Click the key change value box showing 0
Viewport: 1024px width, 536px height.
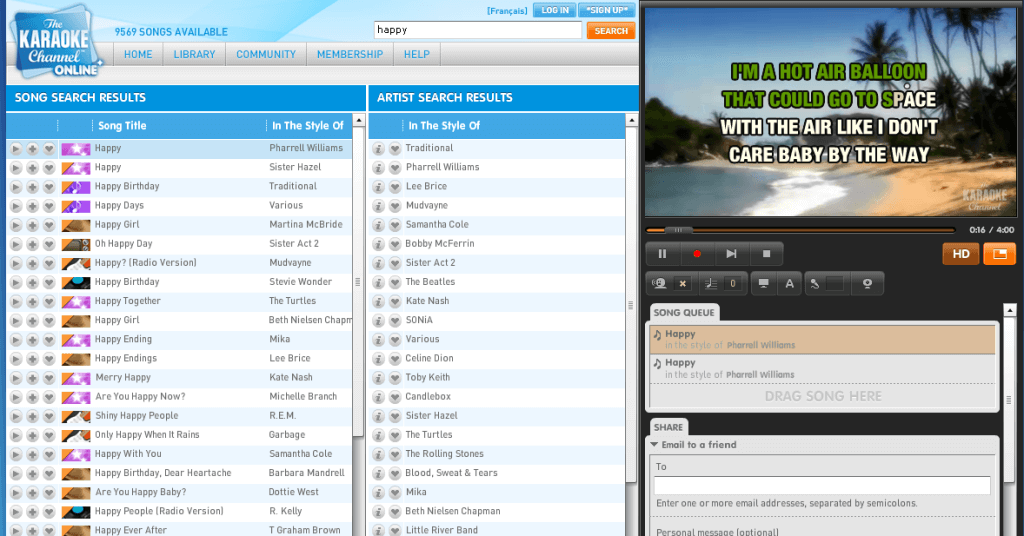[x=733, y=283]
